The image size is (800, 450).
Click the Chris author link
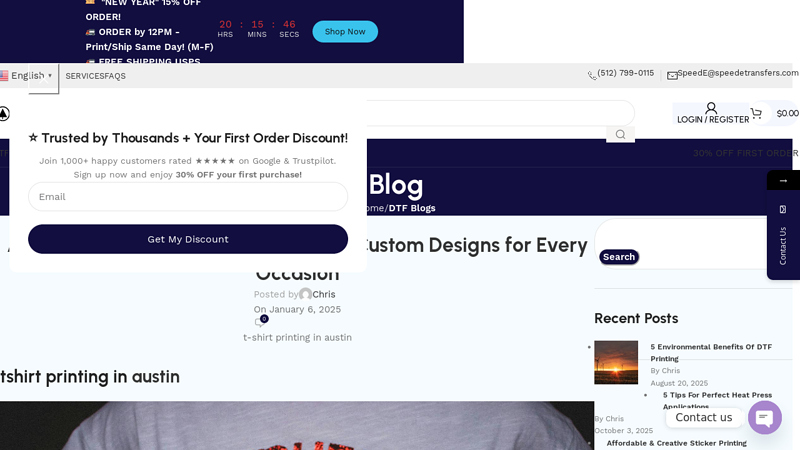323,294
